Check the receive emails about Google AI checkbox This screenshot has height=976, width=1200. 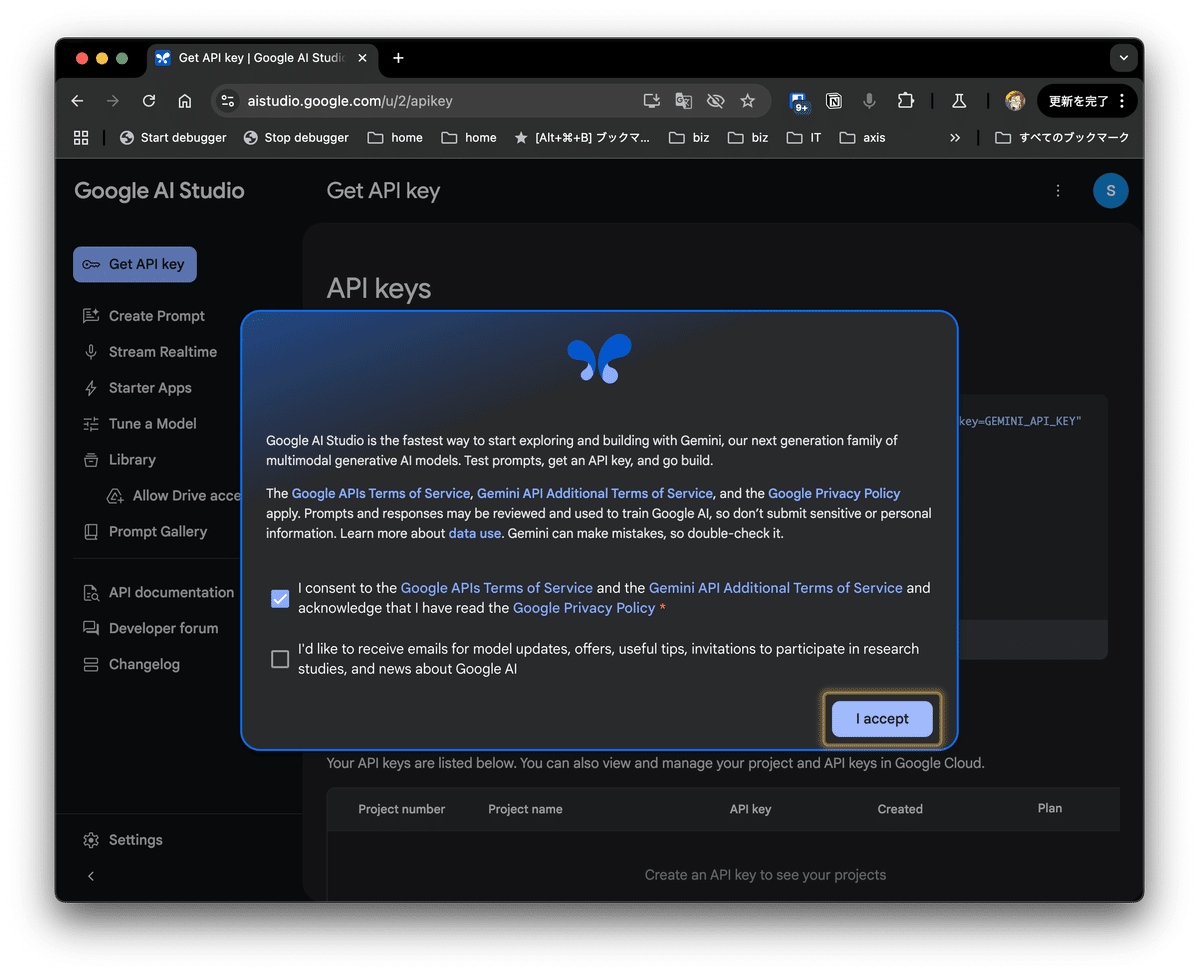pos(280,659)
